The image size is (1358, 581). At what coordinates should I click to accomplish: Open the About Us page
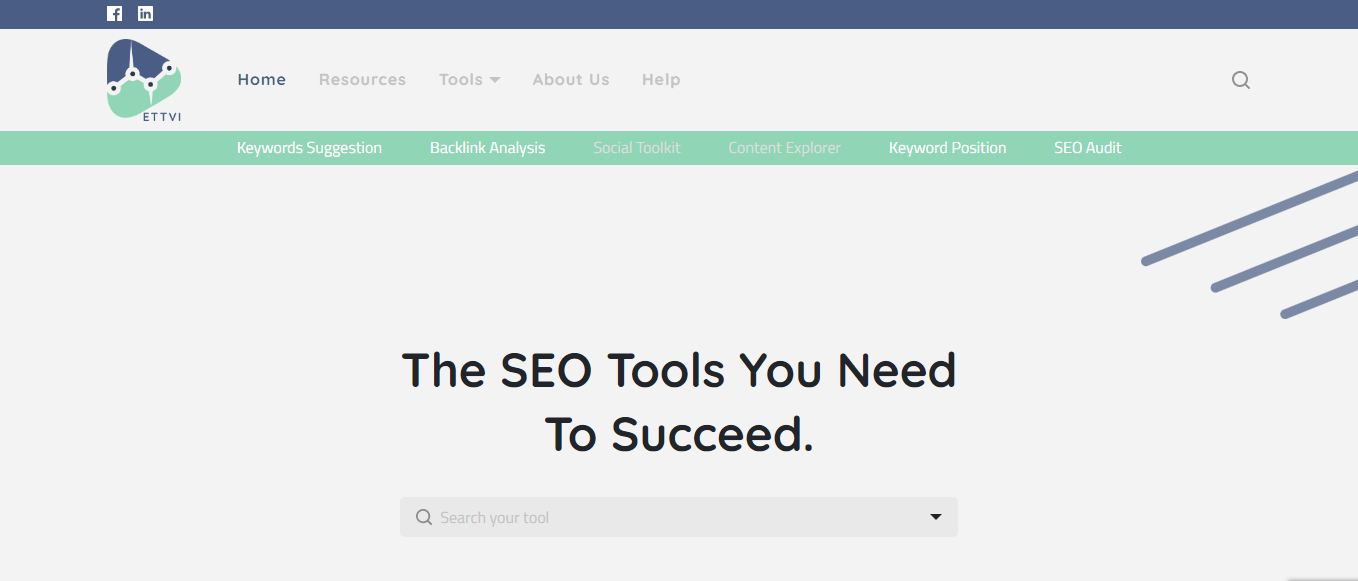[x=571, y=80]
